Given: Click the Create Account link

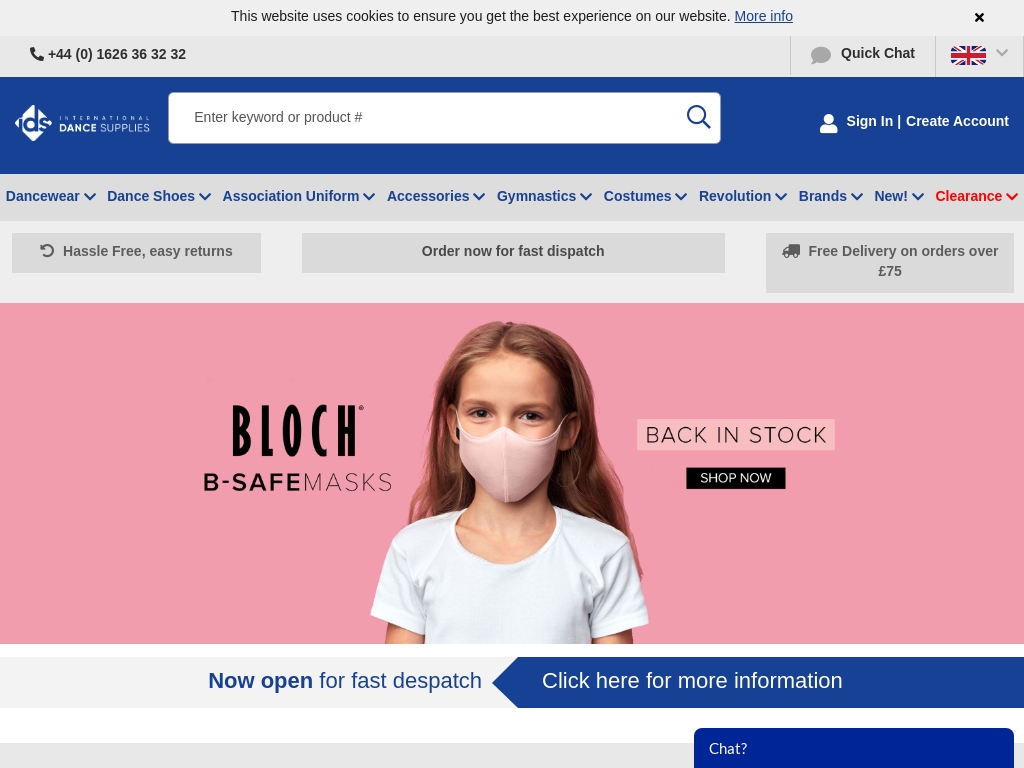Looking at the screenshot, I should 957,121.
